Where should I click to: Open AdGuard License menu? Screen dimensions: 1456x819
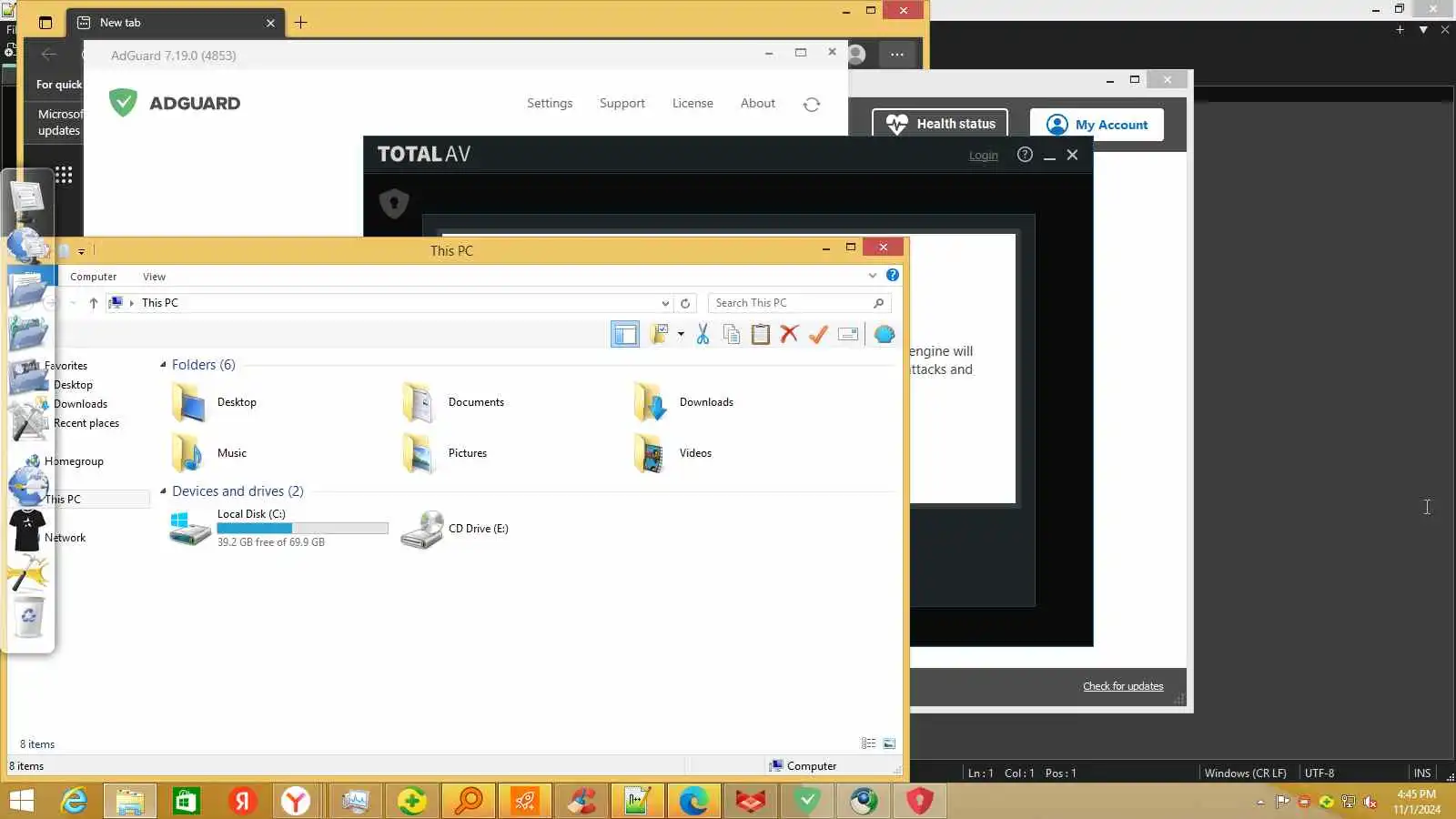coord(693,104)
